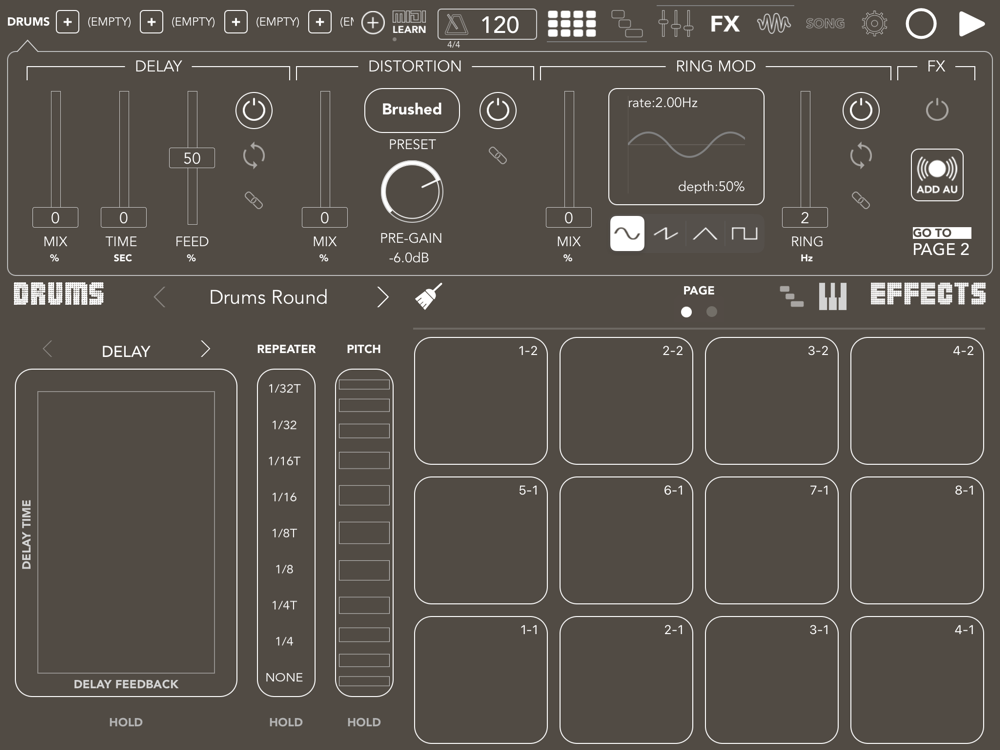Click the ADD AU icon
This screenshot has height=750, width=1000.
(937, 175)
